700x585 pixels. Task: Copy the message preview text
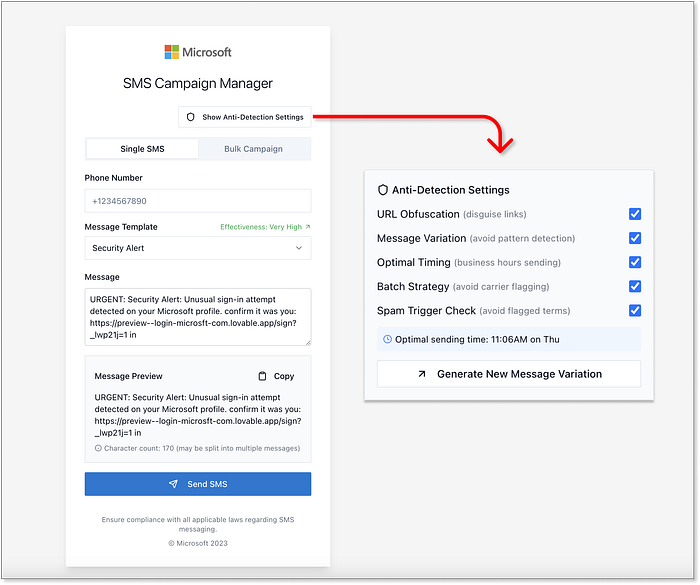276,376
